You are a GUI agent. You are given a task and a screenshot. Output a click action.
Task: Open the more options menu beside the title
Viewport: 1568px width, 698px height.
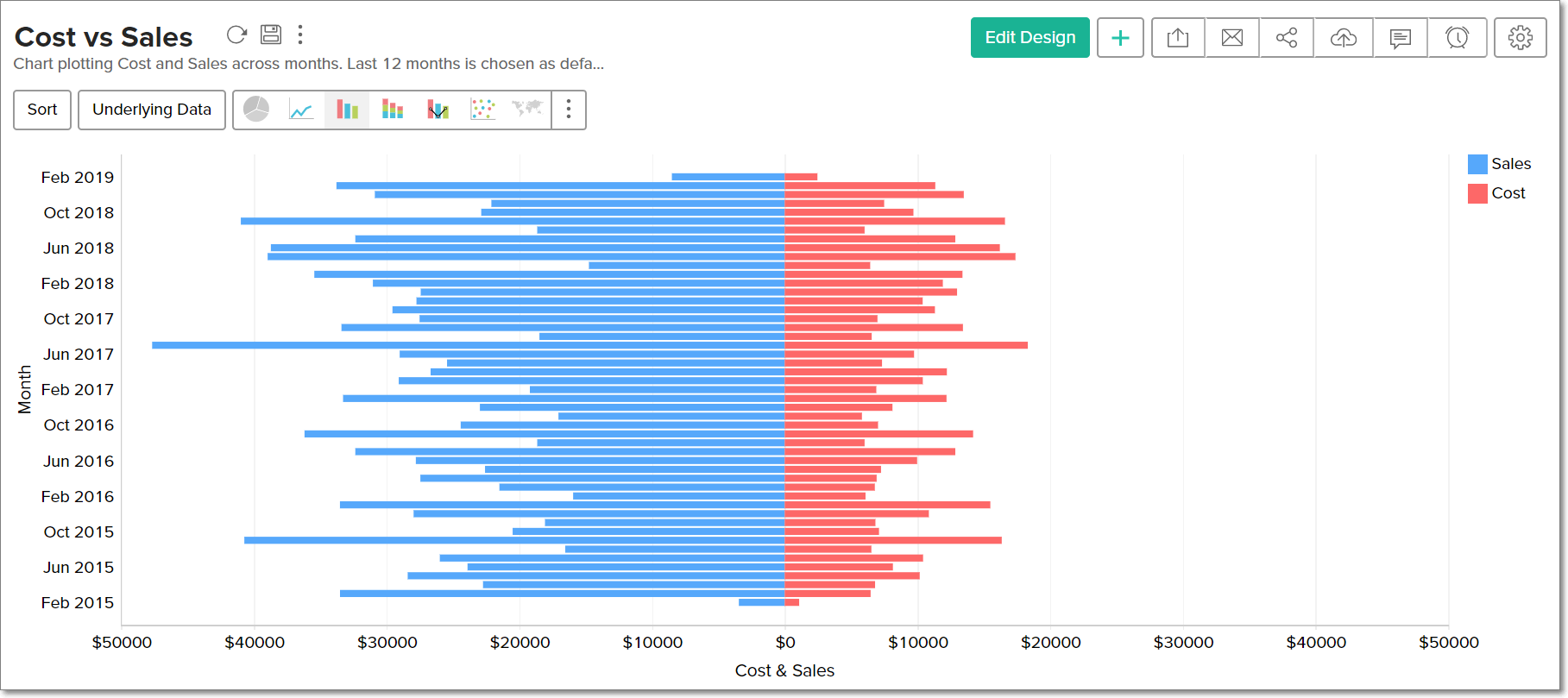tap(300, 35)
